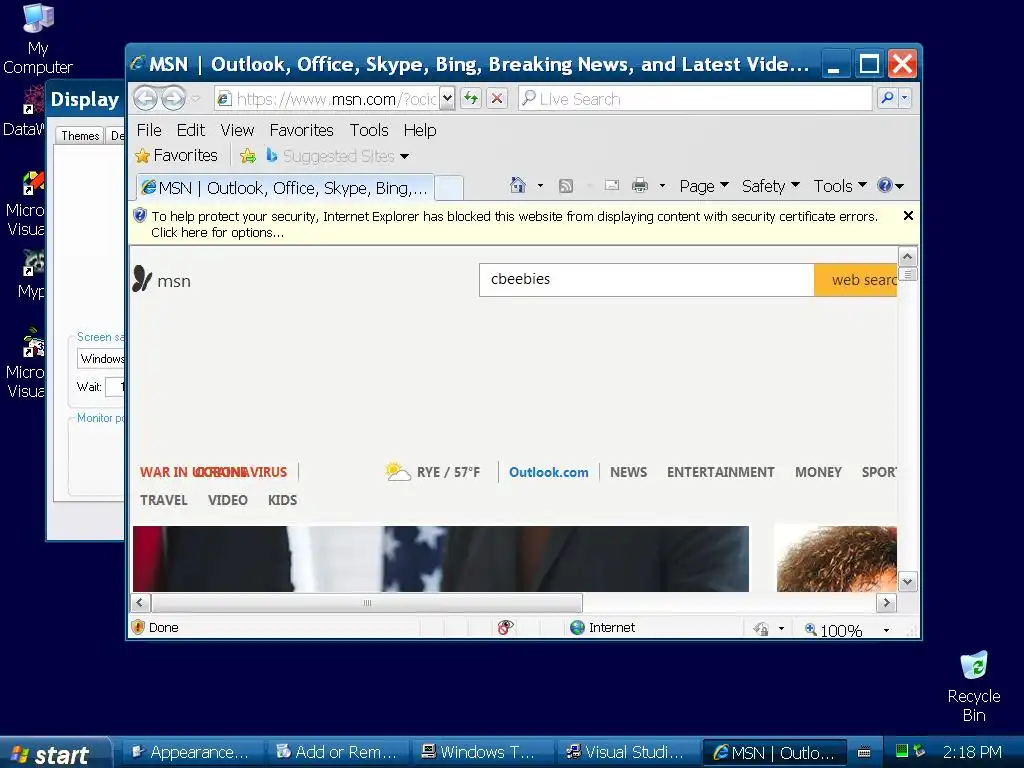
Task: Click the Refresh page icon beside address bar
Action: [x=471, y=99]
